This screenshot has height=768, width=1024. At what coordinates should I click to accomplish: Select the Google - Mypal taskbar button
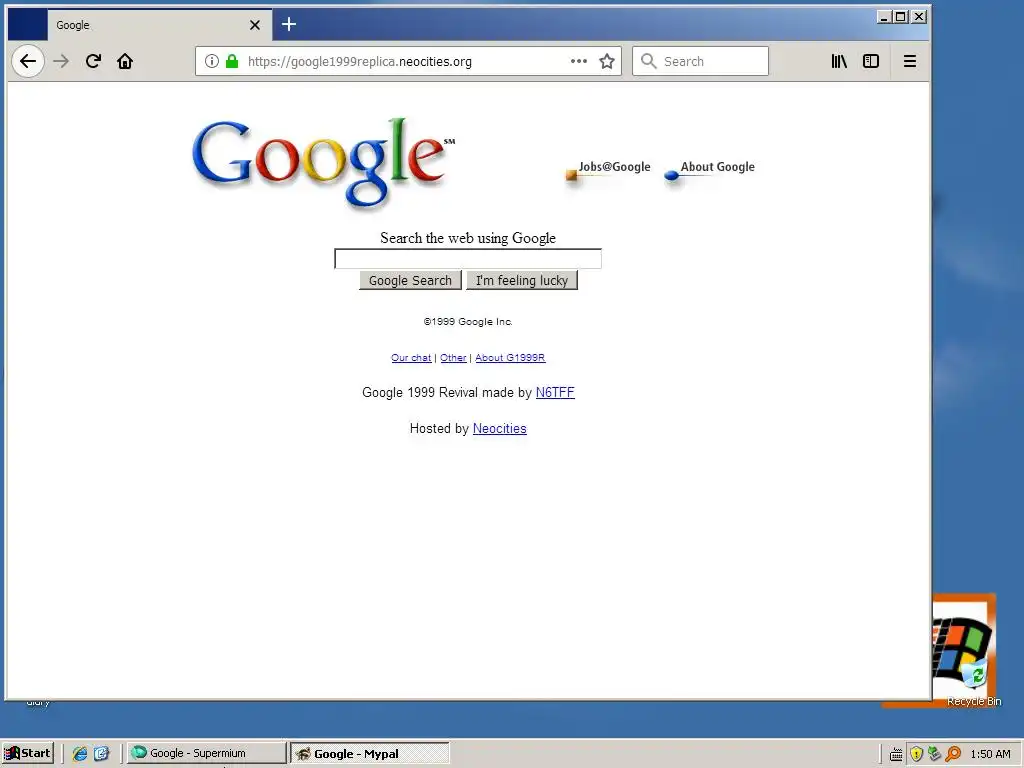point(370,753)
